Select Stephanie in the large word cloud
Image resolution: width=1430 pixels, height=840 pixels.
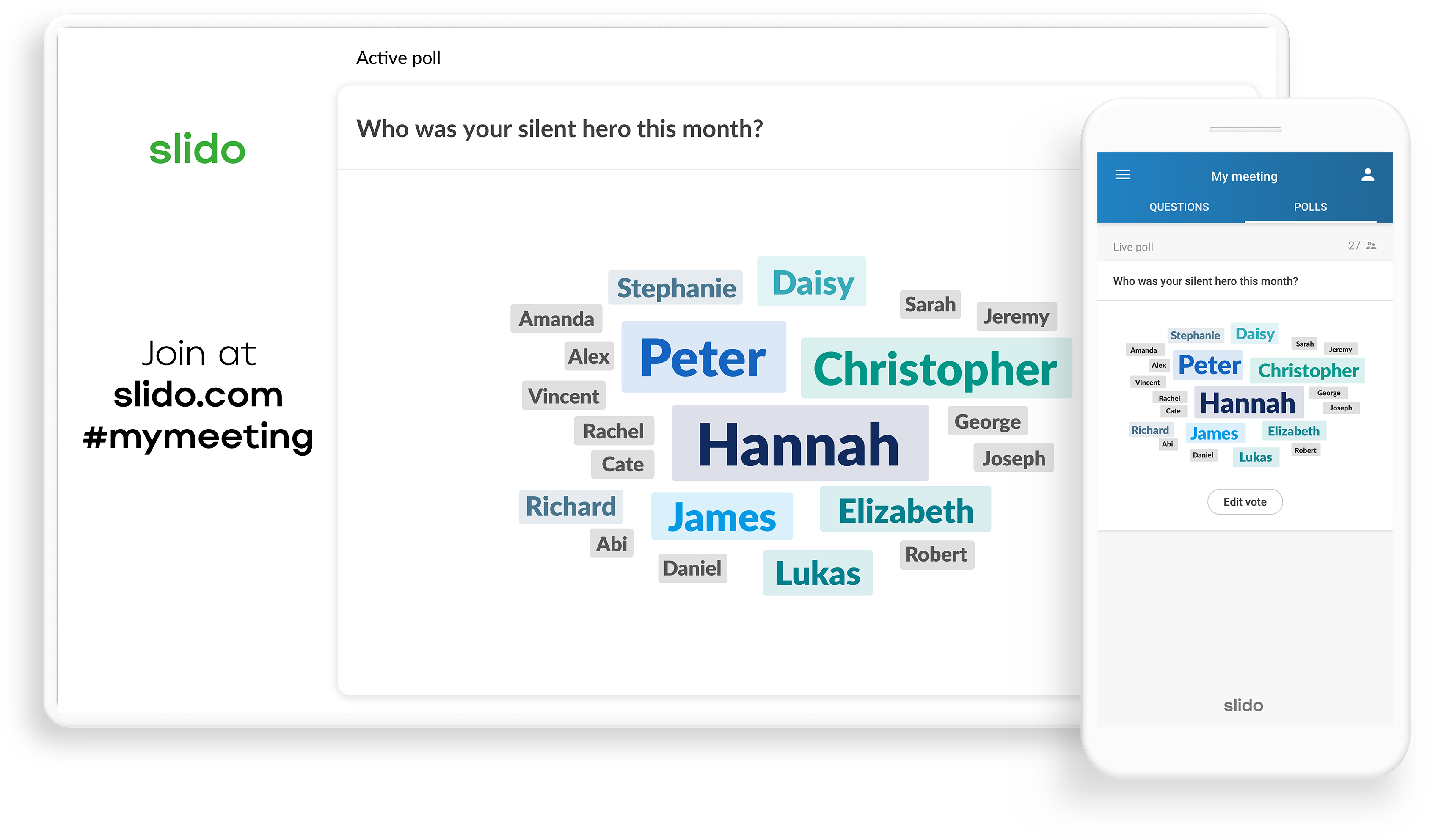675,288
